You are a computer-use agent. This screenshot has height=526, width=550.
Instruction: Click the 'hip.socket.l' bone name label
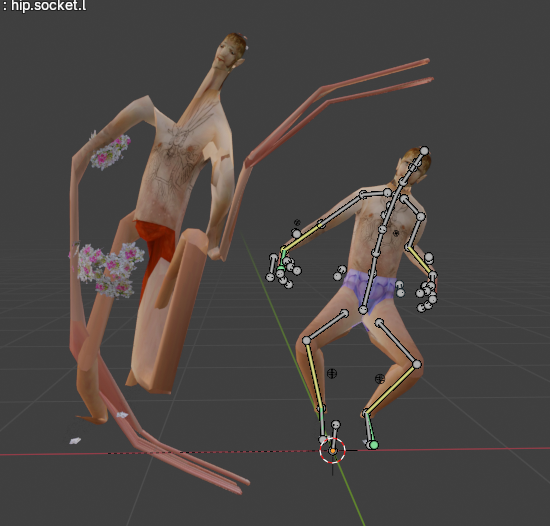click(x=48, y=5)
